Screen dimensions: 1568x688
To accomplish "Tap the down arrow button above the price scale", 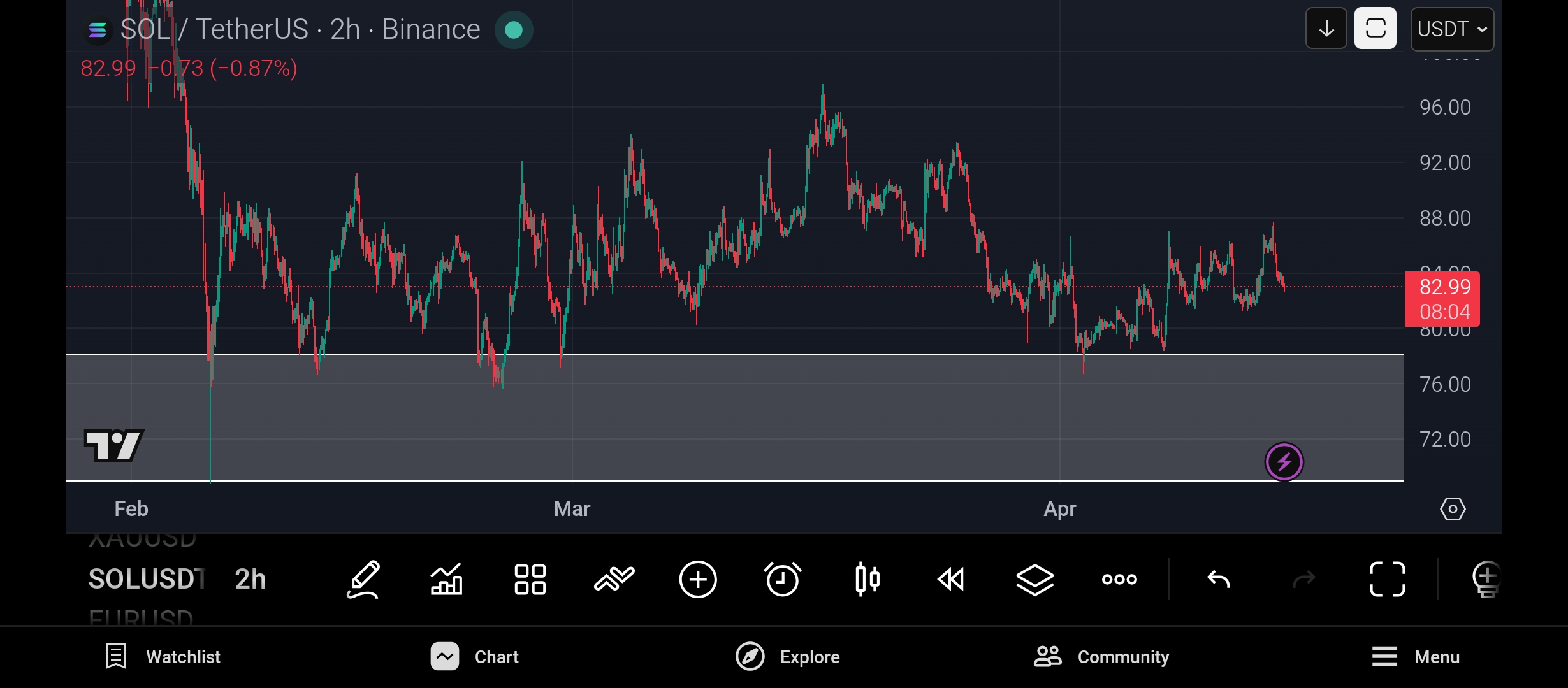I will click(1326, 29).
